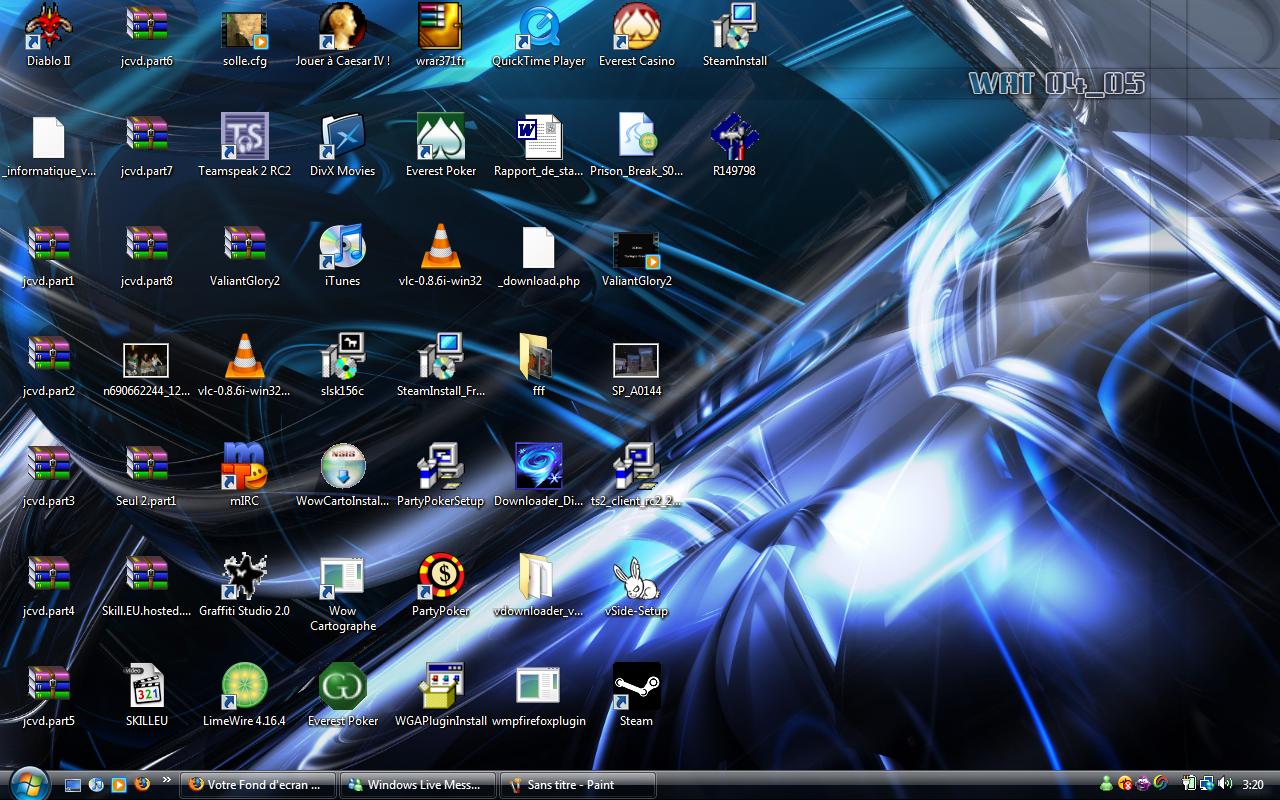Open the Messenger green buddy tray icon
1280x800 pixels.
click(x=1107, y=785)
